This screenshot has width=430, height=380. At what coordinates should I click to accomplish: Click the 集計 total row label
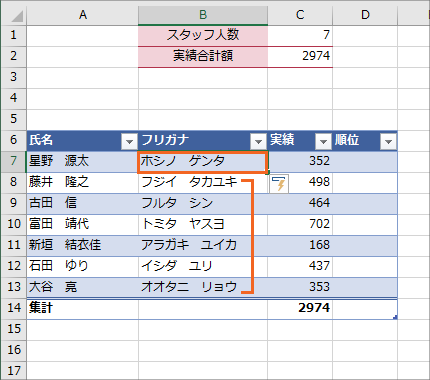[x=83, y=308]
